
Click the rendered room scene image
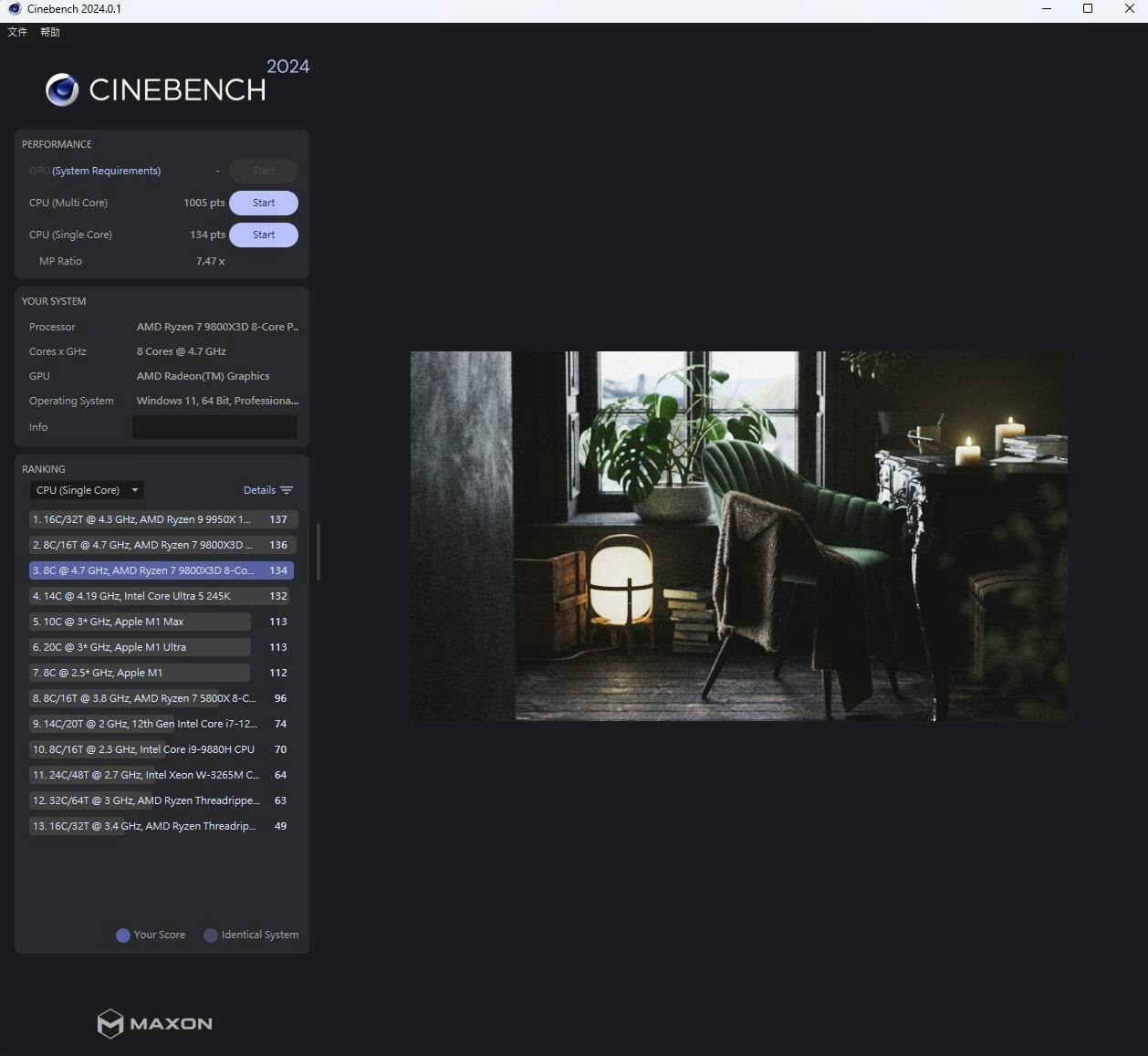click(738, 536)
